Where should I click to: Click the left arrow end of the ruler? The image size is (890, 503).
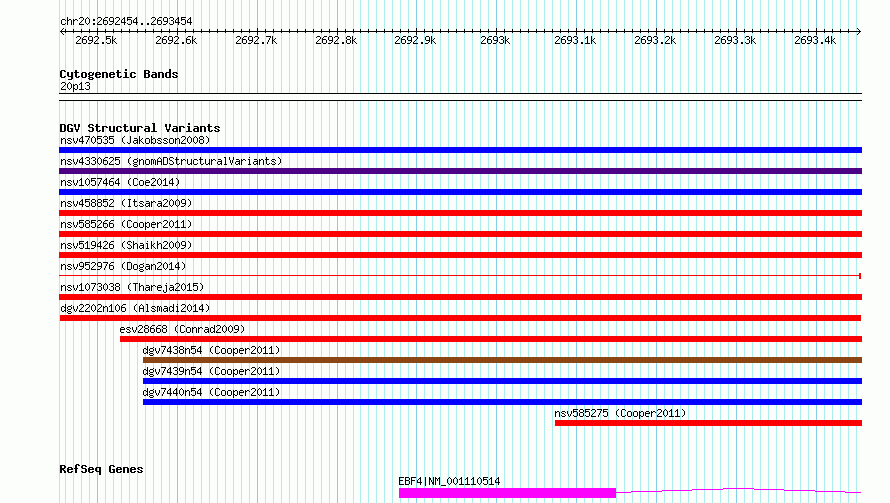tap(62, 31)
